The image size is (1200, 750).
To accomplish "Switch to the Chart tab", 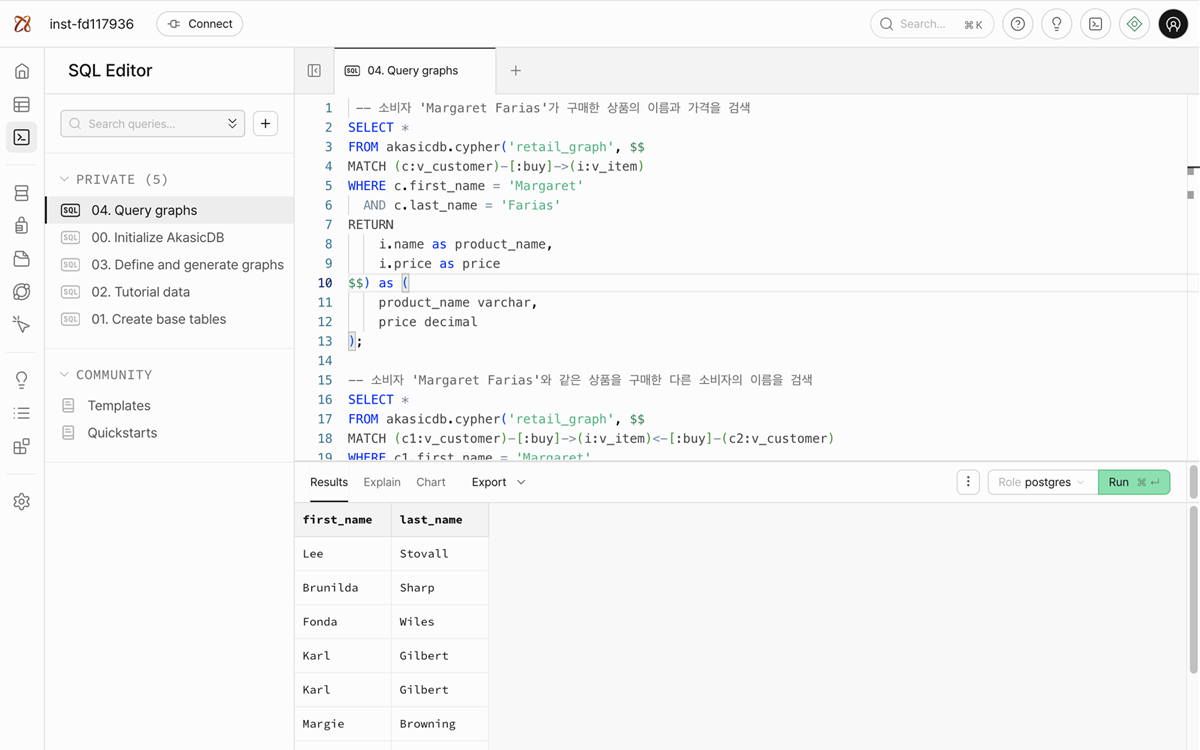I will point(431,482).
